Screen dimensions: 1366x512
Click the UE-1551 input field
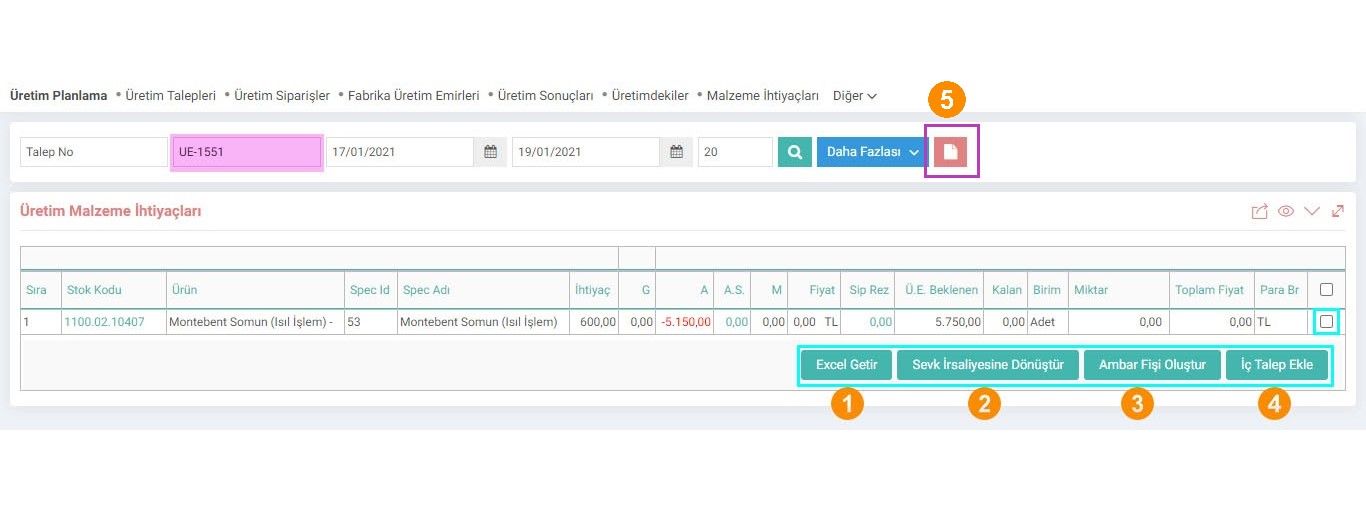point(246,152)
